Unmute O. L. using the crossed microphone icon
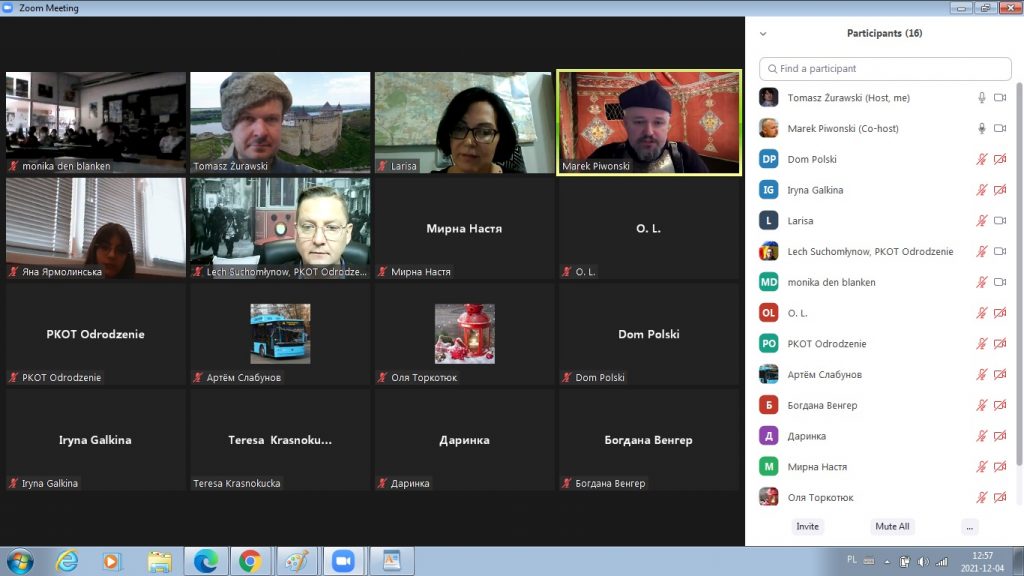The height and width of the screenshot is (576, 1024). coord(982,313)
